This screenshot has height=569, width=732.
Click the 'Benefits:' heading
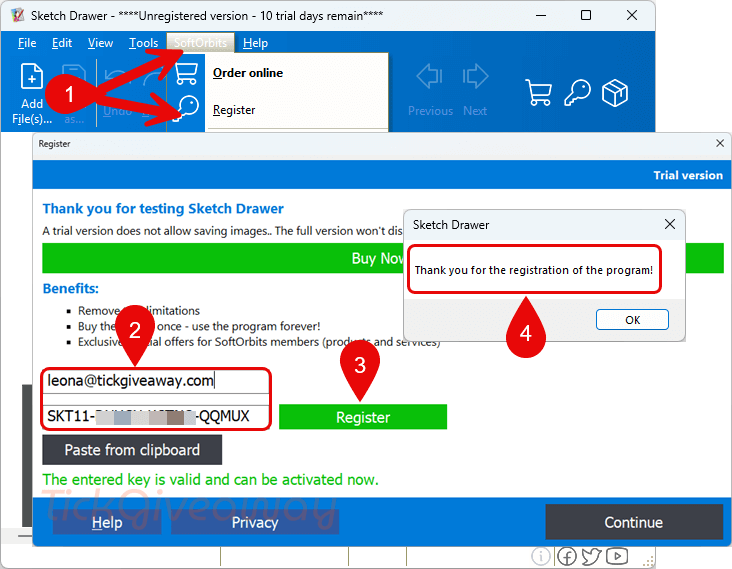point(70,288)
